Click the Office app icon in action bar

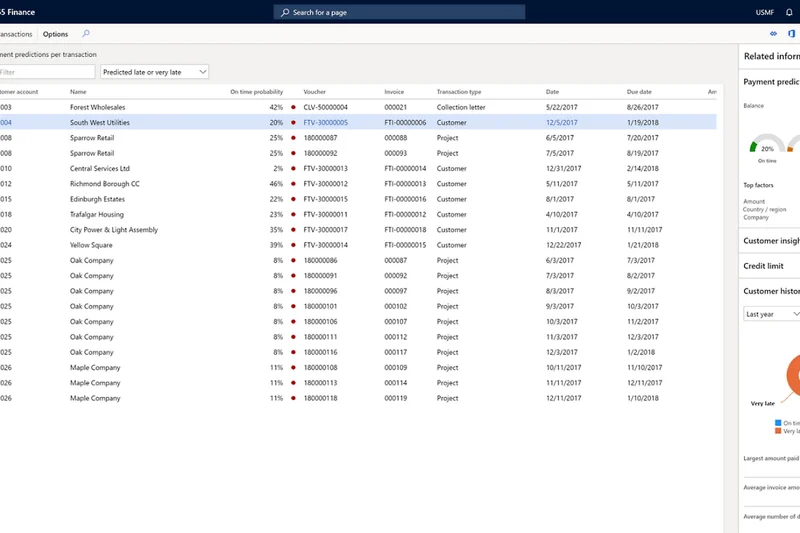[x=791, y=34]
